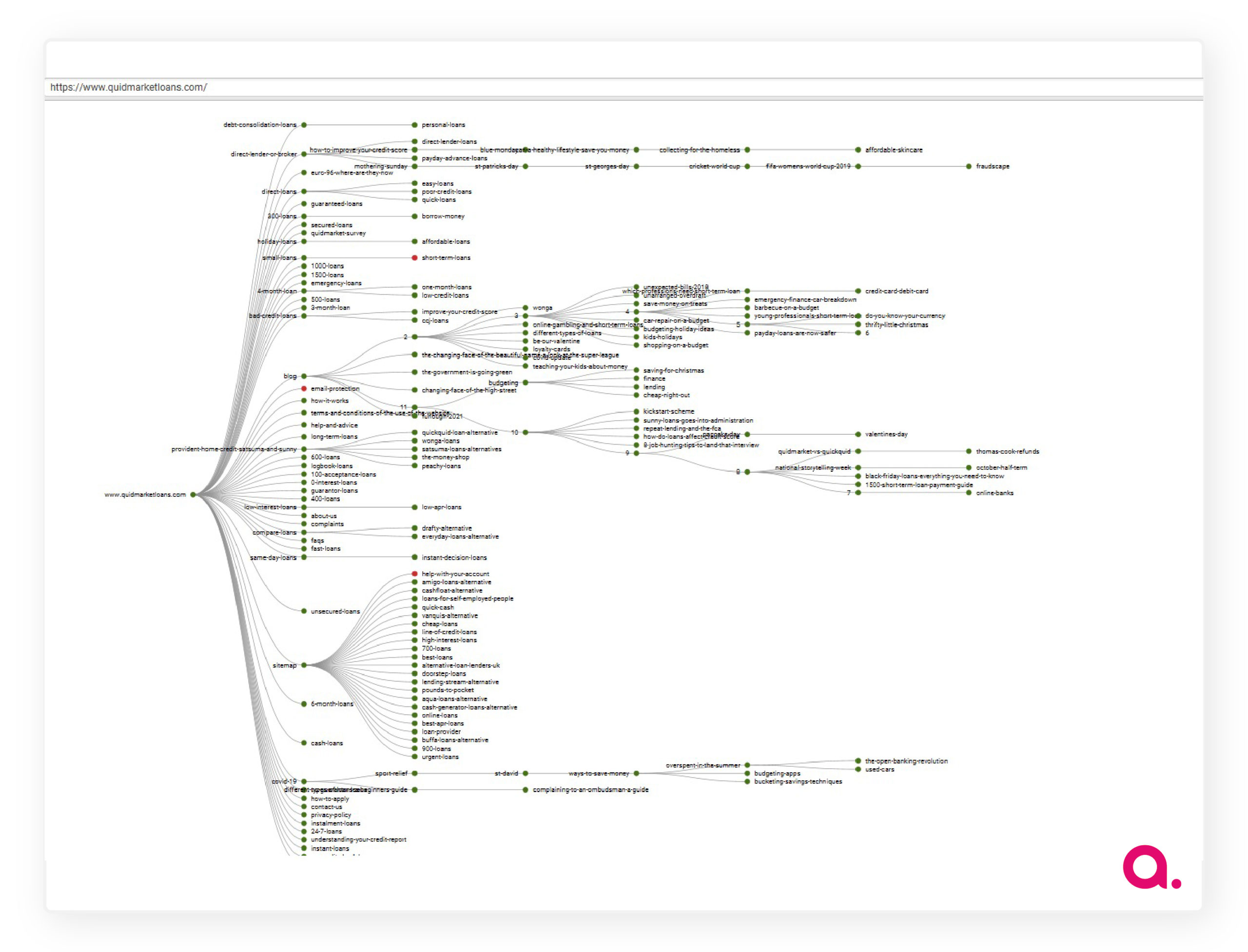Expand the covid-19 node
The width and height of the screenshot is (1248, 952).
[304, 781]
